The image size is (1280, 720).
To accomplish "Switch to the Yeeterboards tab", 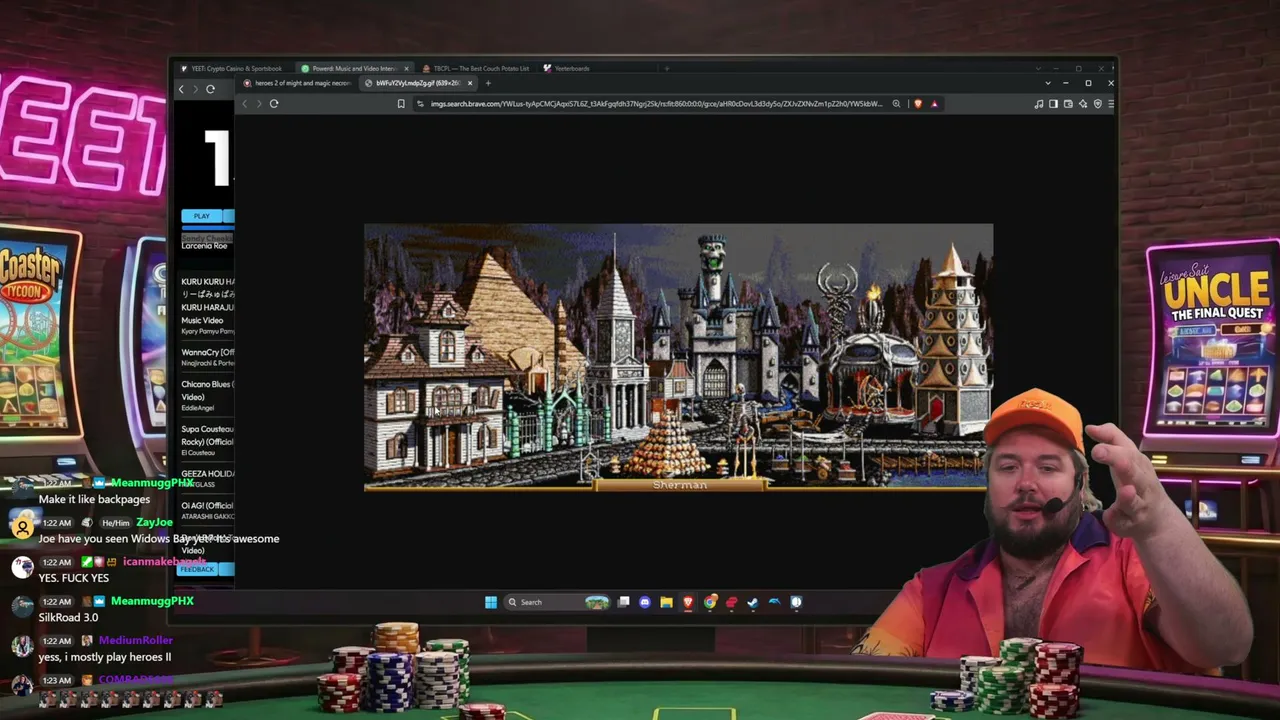I will pos(568,68).
